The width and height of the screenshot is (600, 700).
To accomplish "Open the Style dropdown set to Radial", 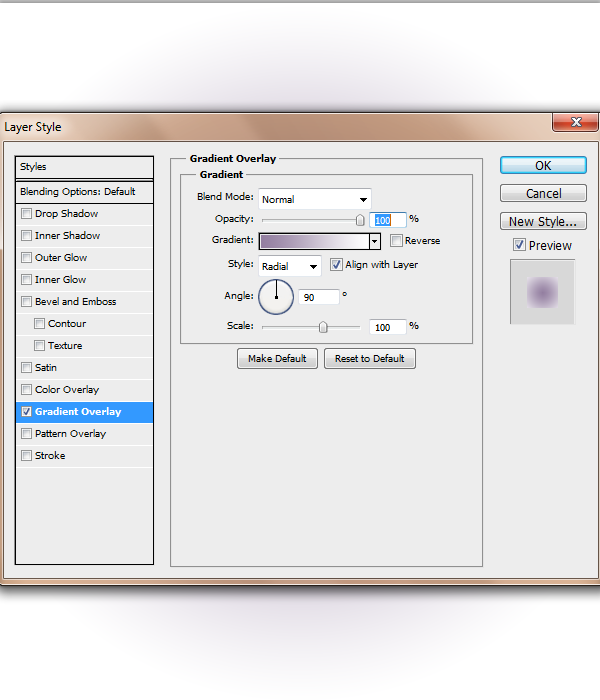I will 290,267.
